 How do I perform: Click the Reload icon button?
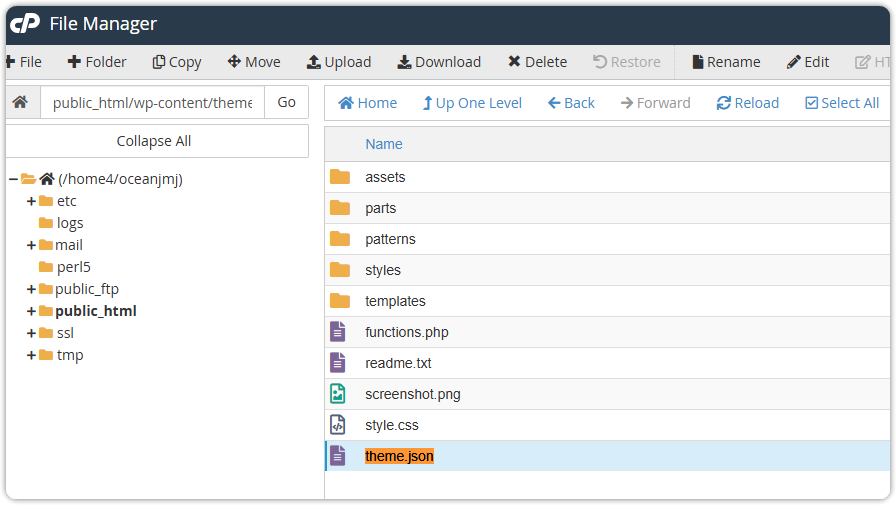tap(724, 103)
